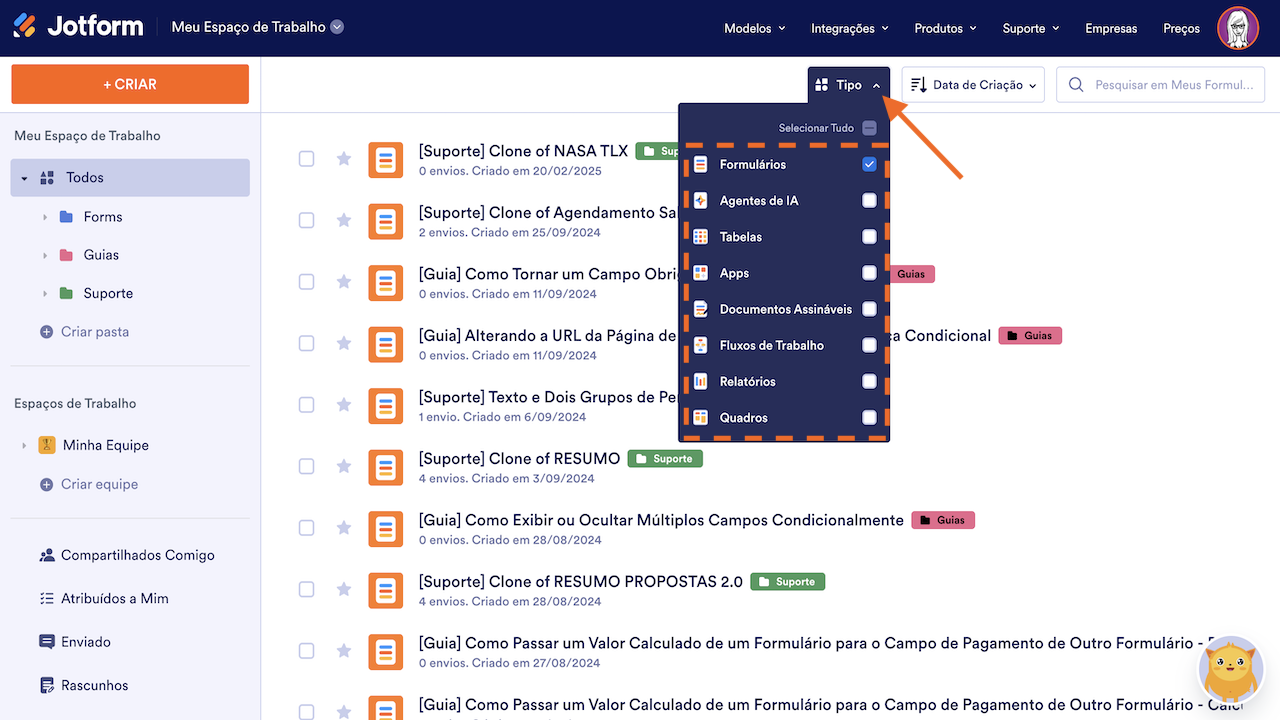
Task: Open the user avatar profile menu
Action: coord(1238,28)
